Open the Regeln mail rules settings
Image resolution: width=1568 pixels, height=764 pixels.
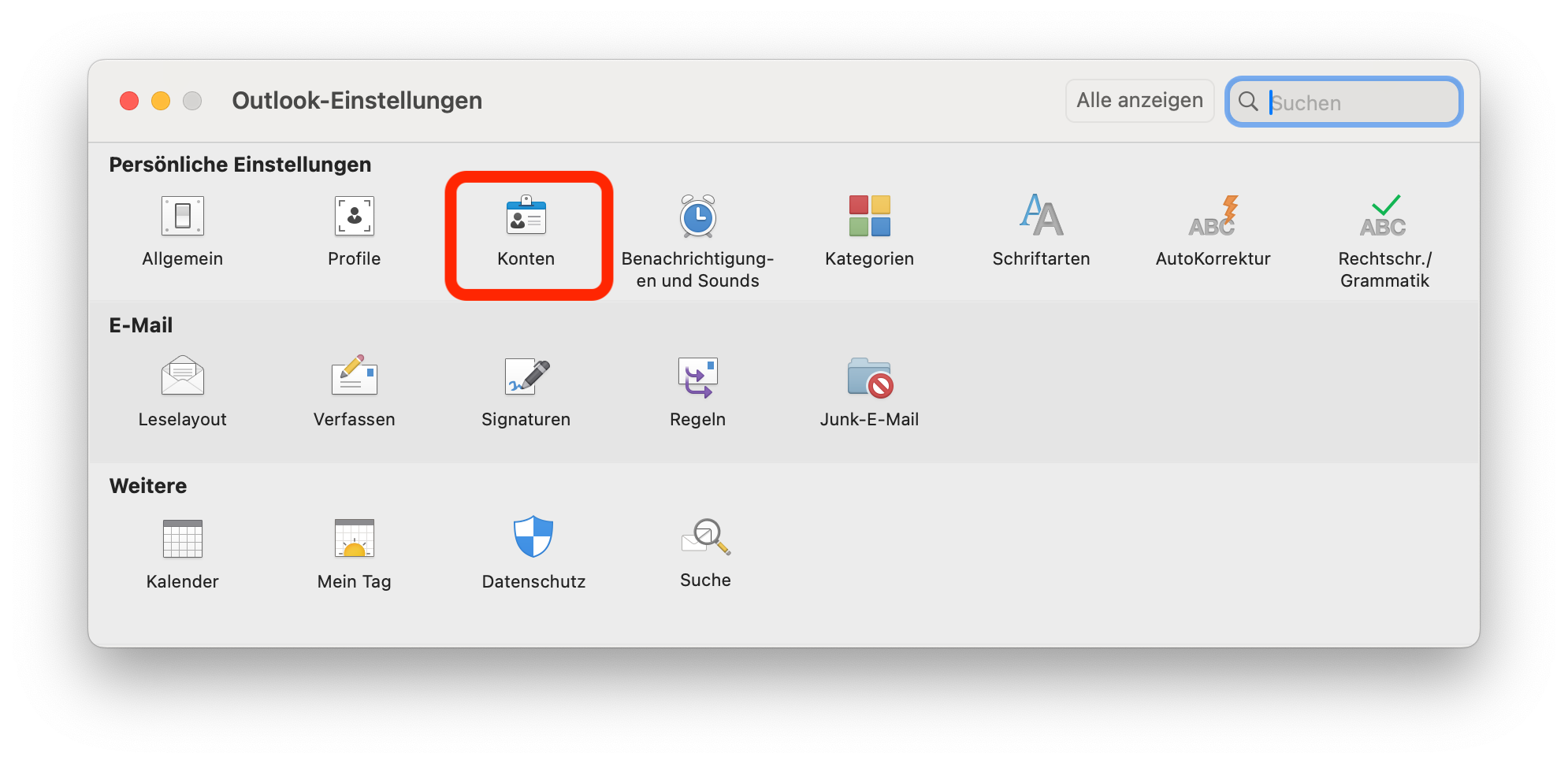pos(697,376)
